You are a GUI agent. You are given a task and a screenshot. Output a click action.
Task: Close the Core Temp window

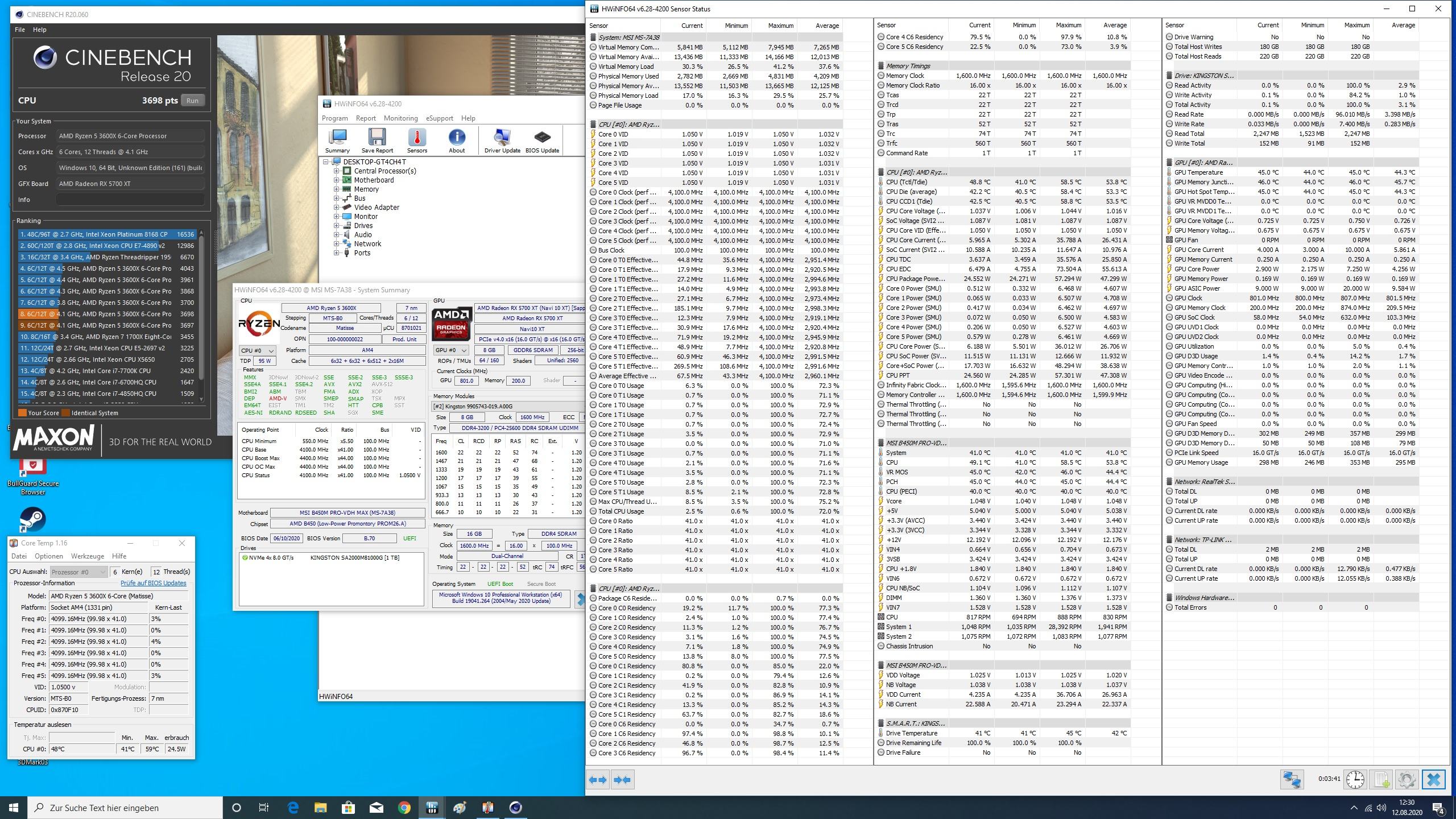[x=182, y=543]
